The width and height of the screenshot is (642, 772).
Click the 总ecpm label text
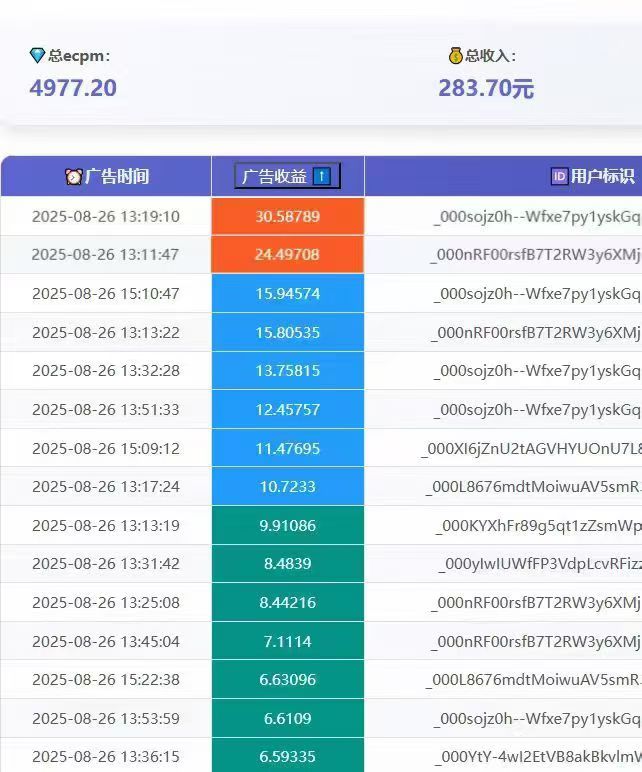79,56
